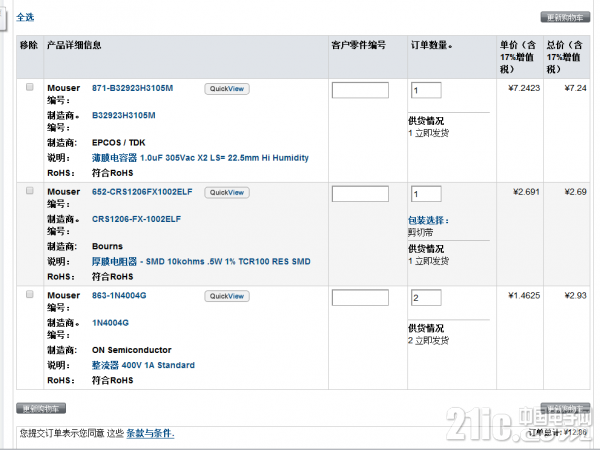Click manufacturer name ON Semiconductor

pyautogui.click(x=132, y=350)
